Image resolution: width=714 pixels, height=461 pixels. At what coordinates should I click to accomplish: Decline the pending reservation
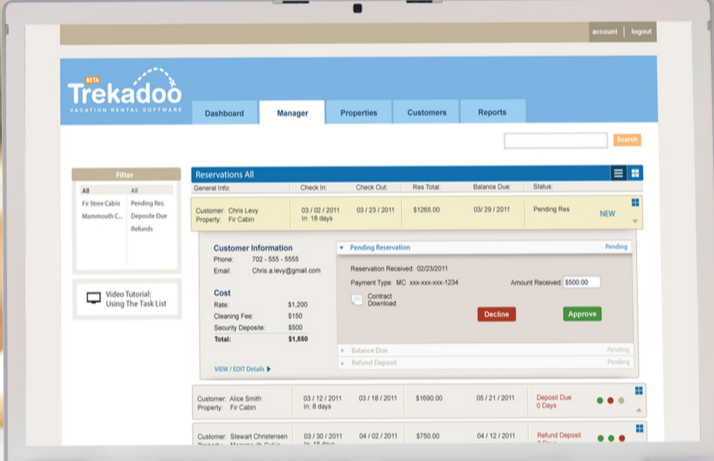point(496,314)
